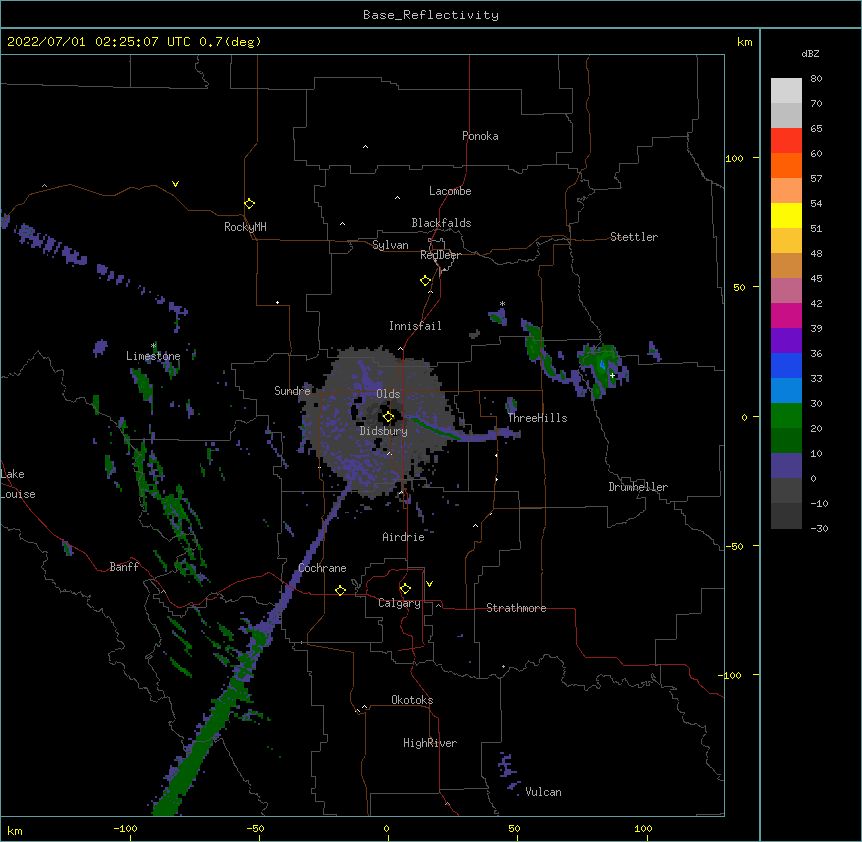The height and width of the screenshot is (842, 862).
Task: Select the 54 dBZ yellow color swatch
Action: [x=786, y=215]
